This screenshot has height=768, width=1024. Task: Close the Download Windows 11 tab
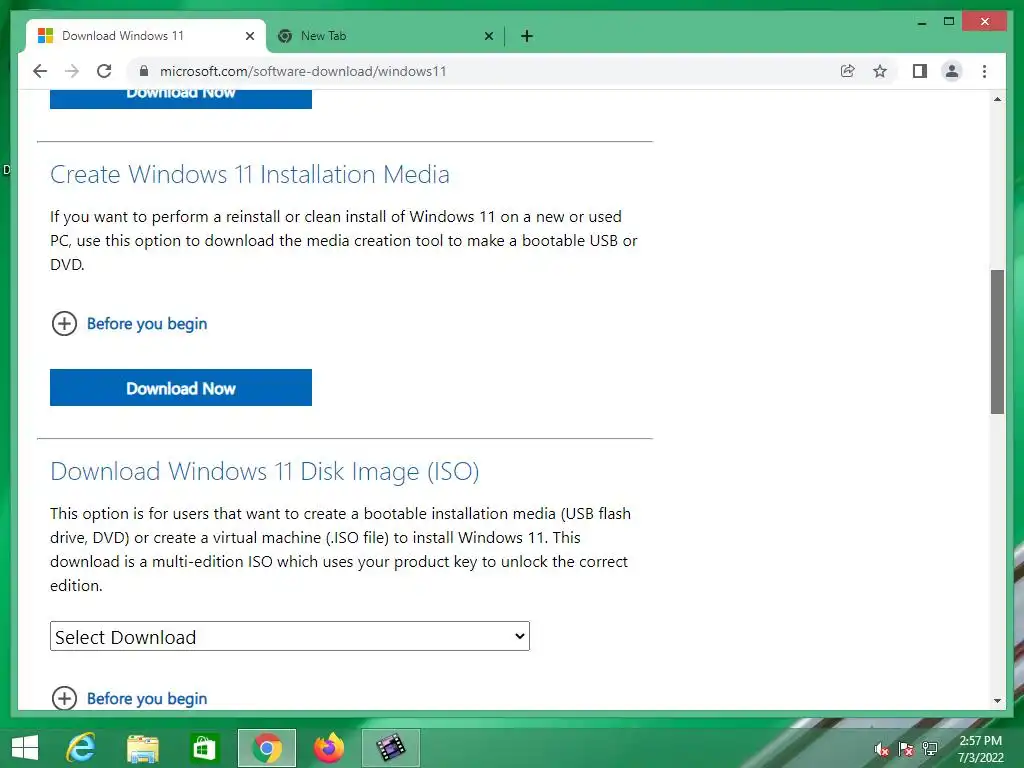coord(250,36)
